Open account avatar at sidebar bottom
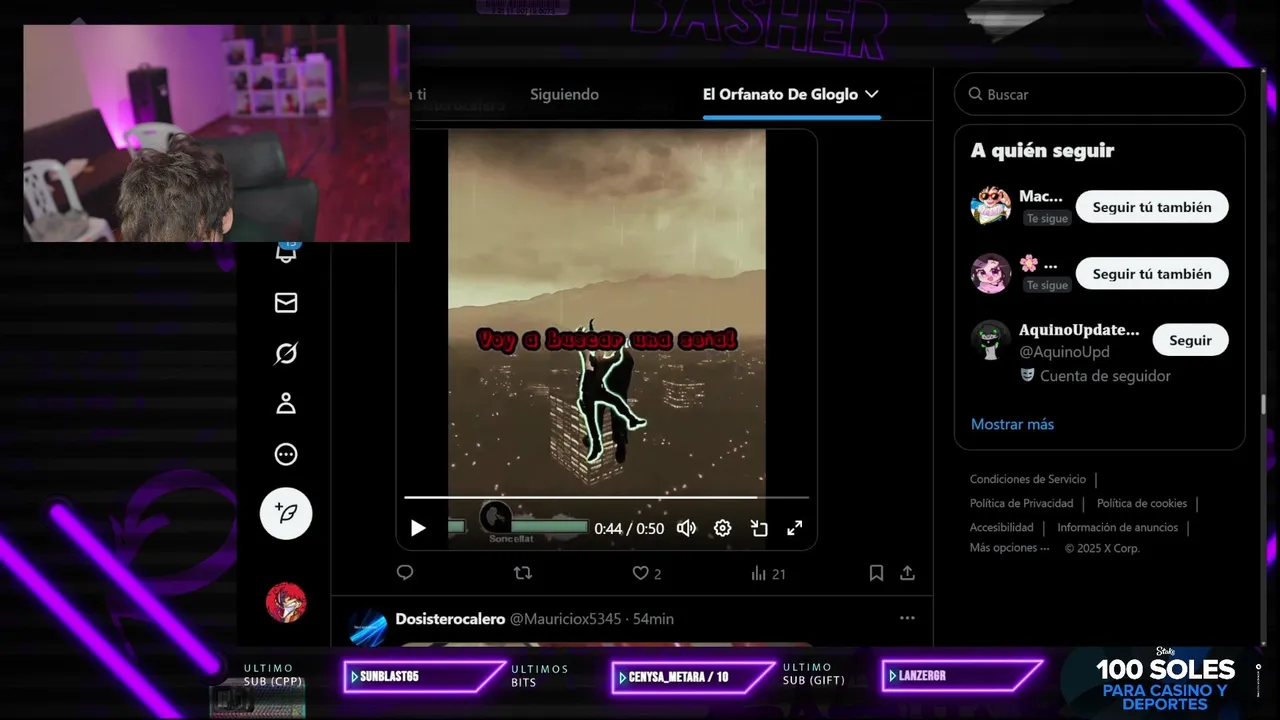1280x720 pixels. [286, 603]
